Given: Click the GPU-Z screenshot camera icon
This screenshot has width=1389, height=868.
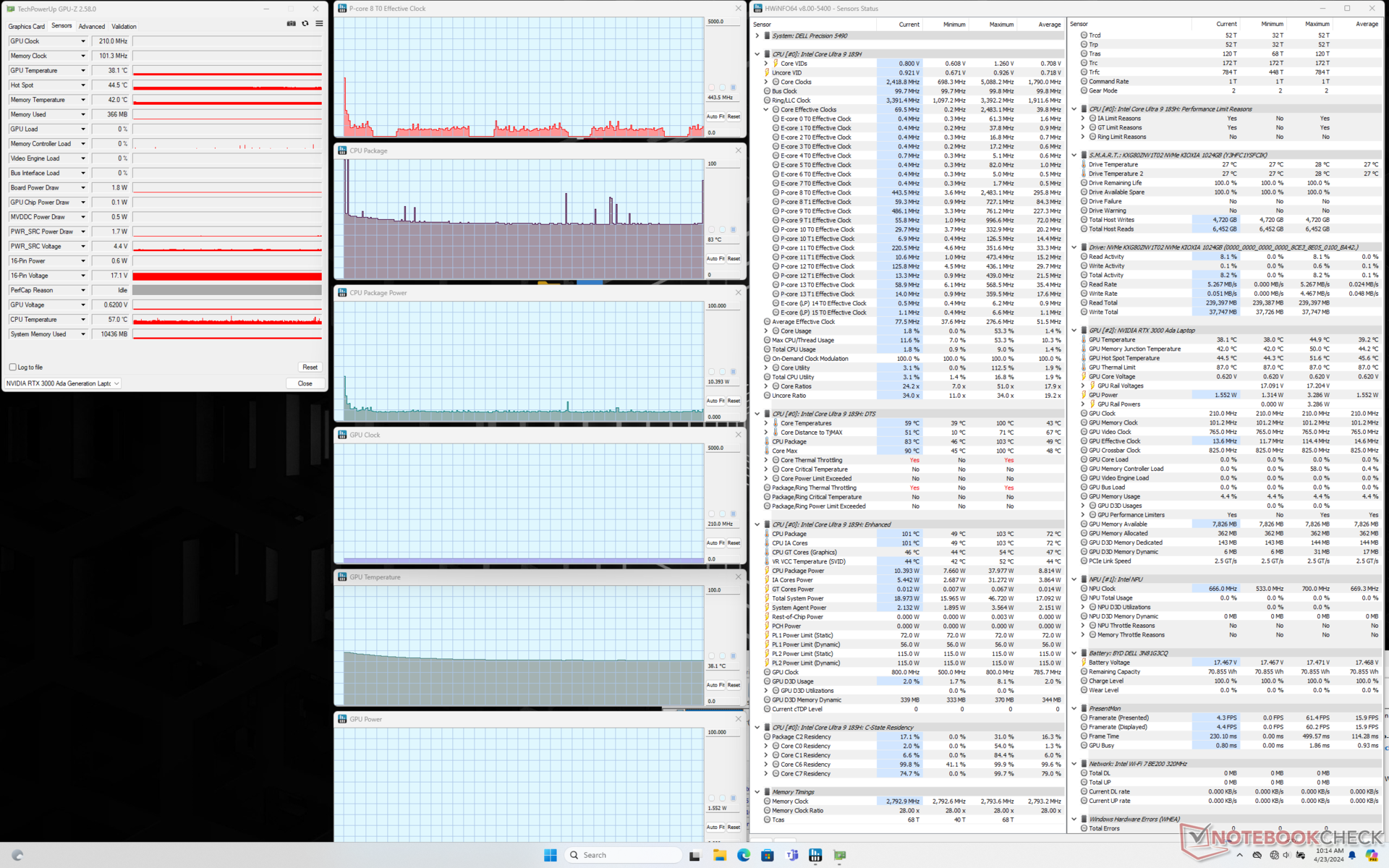Looking at the screenshot, I should (x=291, y=24).
